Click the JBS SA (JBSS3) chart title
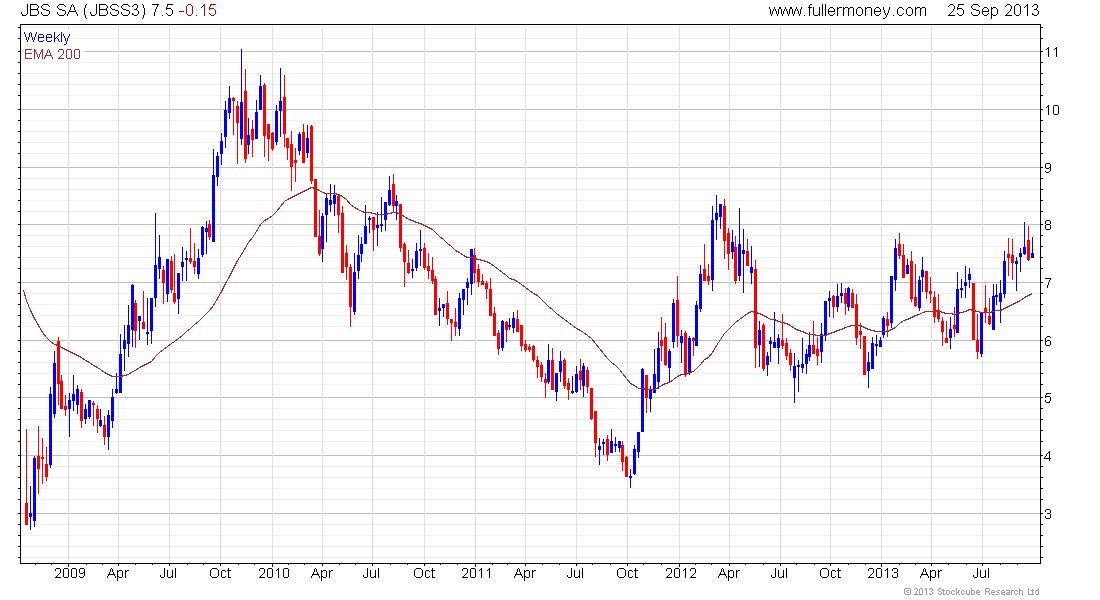Image resolution: width=1100 pixels, height=600 pixels. (83, 11)
